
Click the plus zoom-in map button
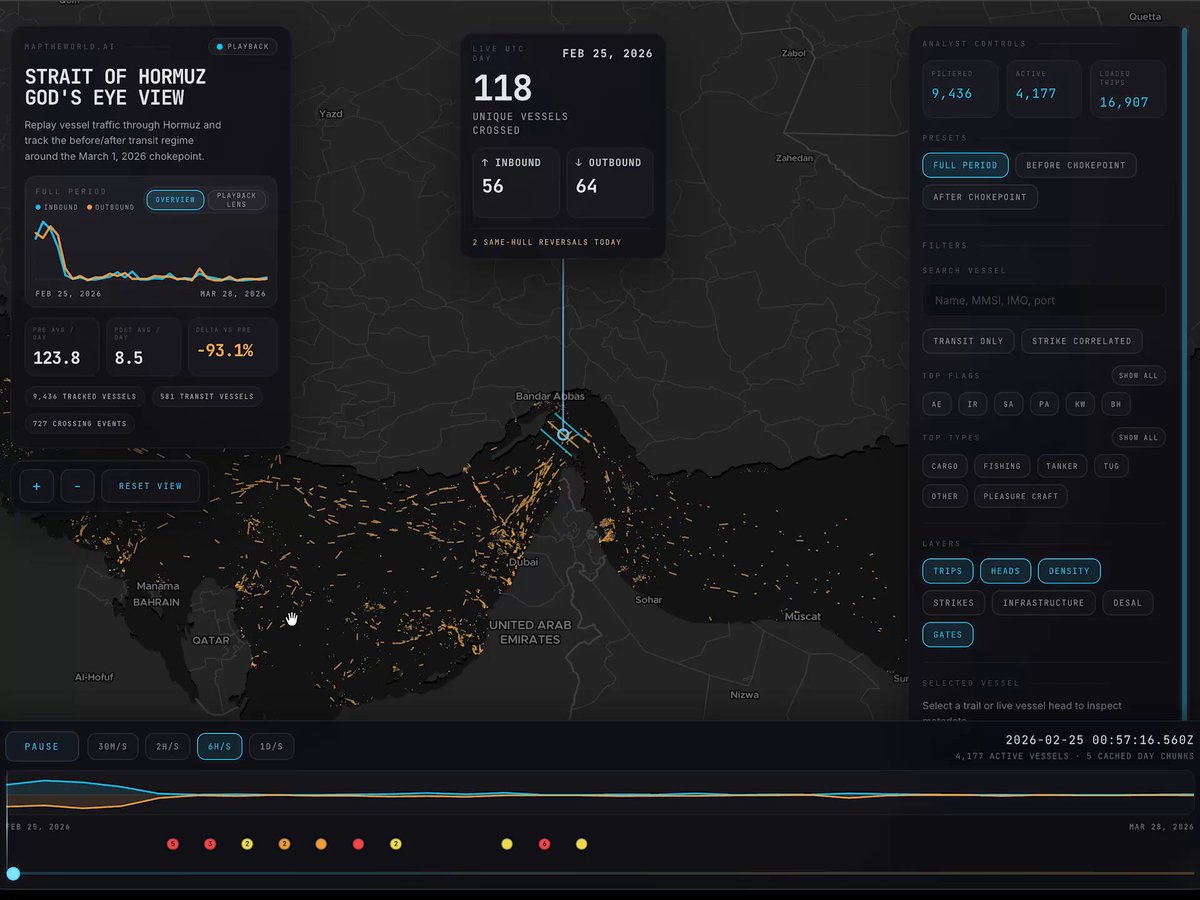(37, 486)
